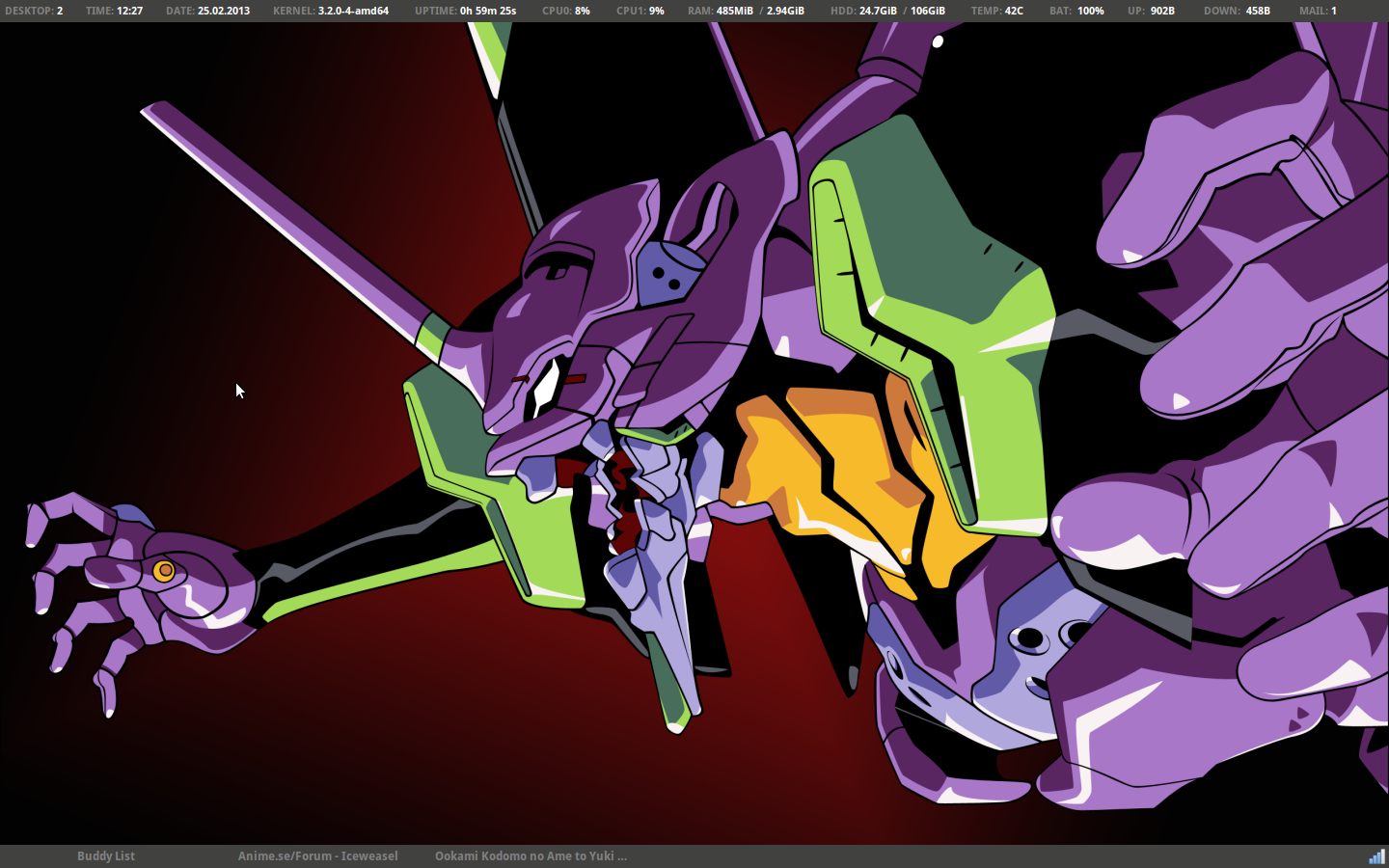
Task: Open the wireless signal strength tray icon
Action: 1376,856
